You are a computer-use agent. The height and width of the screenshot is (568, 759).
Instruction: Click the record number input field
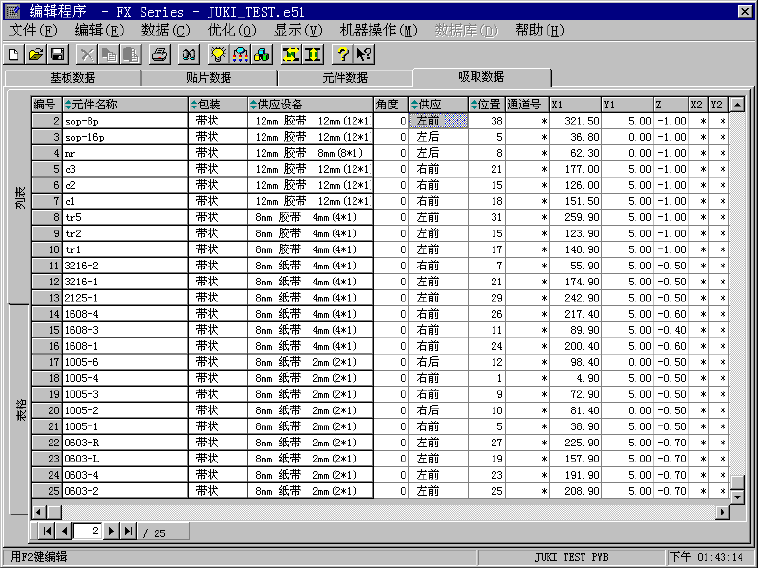[x=88, y=531]
